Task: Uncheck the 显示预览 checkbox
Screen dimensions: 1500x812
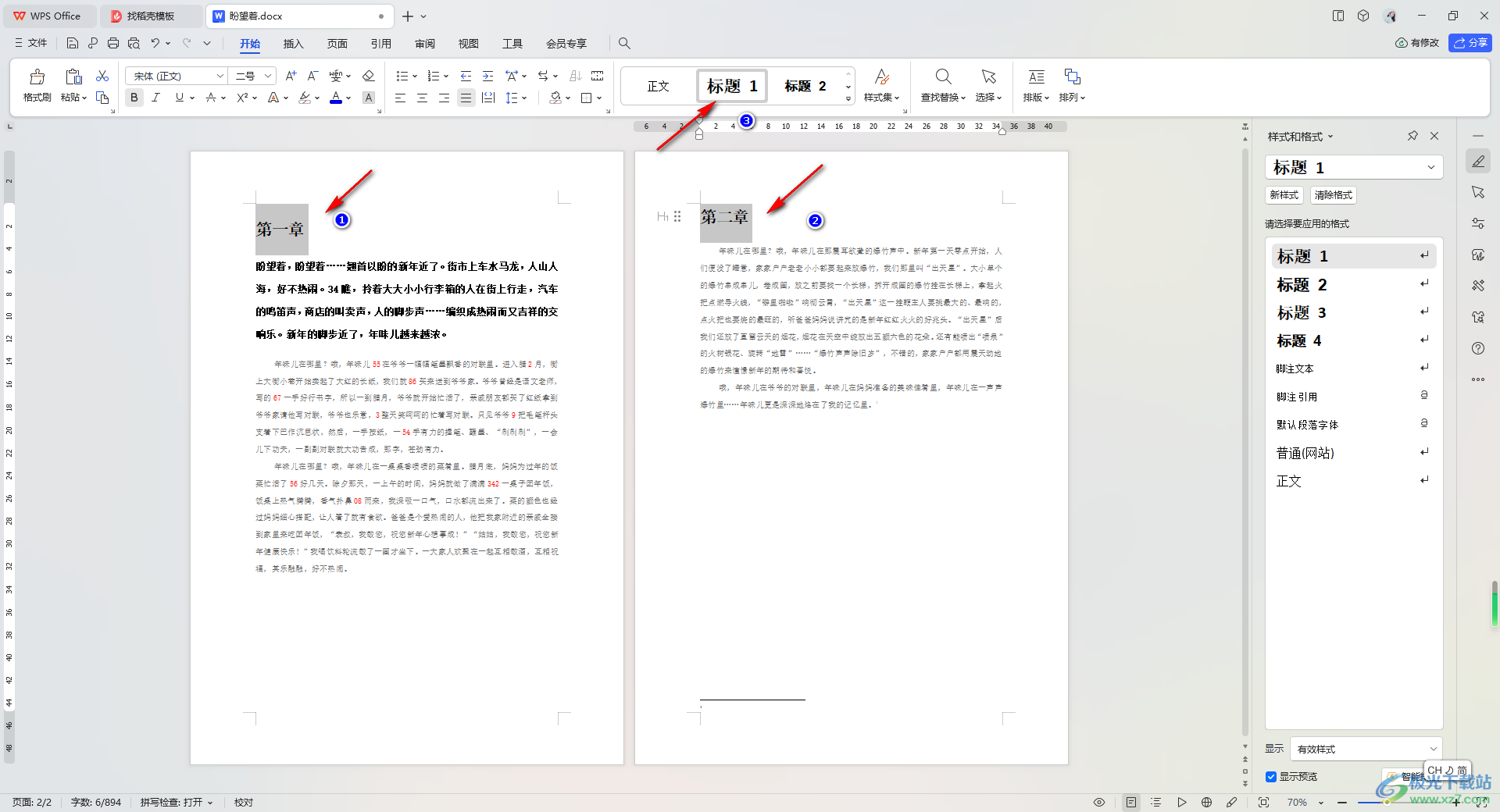Action: click(1271, 776)
